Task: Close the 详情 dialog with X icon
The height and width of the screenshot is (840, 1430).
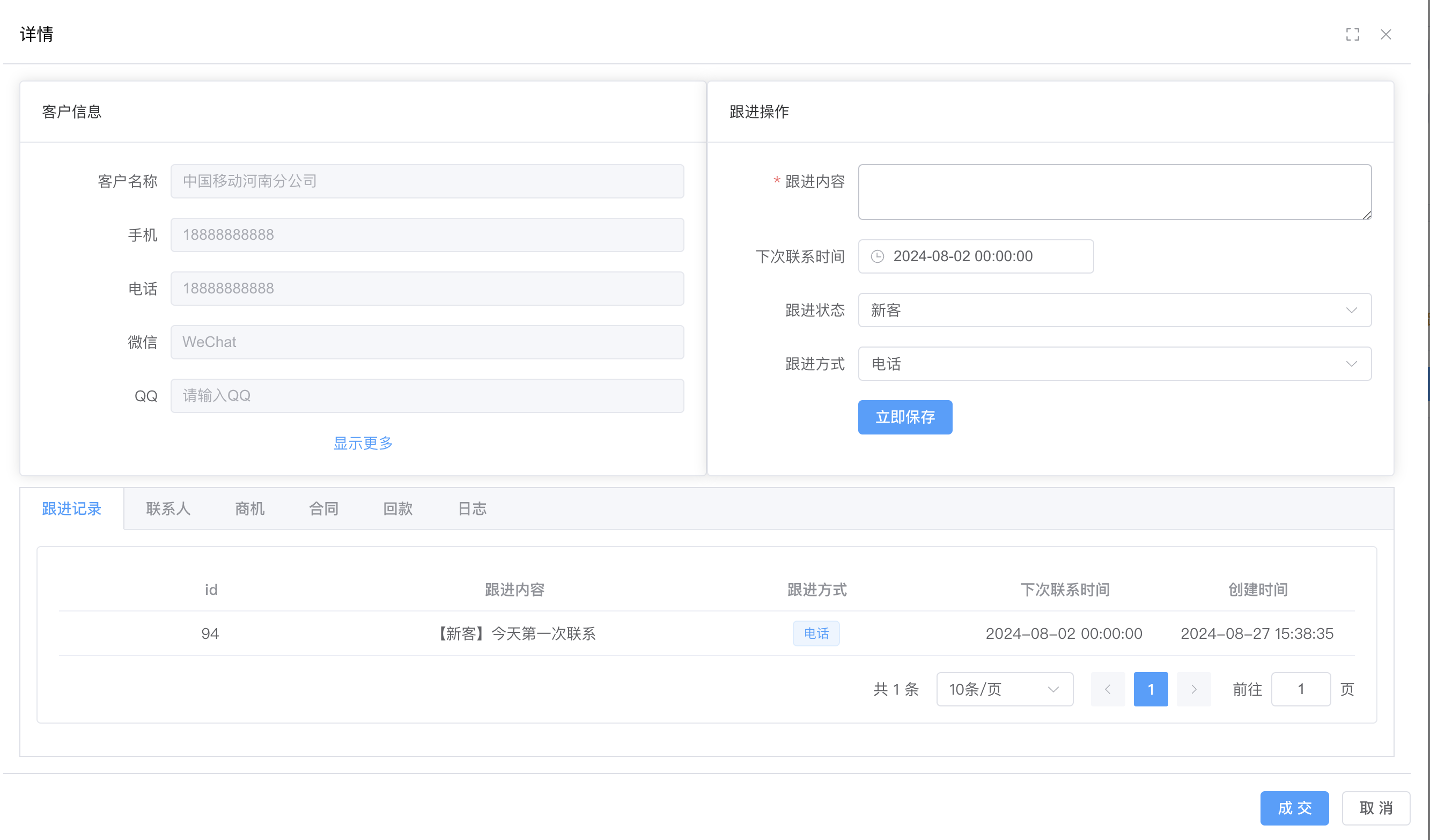Action: (x=1385, y=35)
